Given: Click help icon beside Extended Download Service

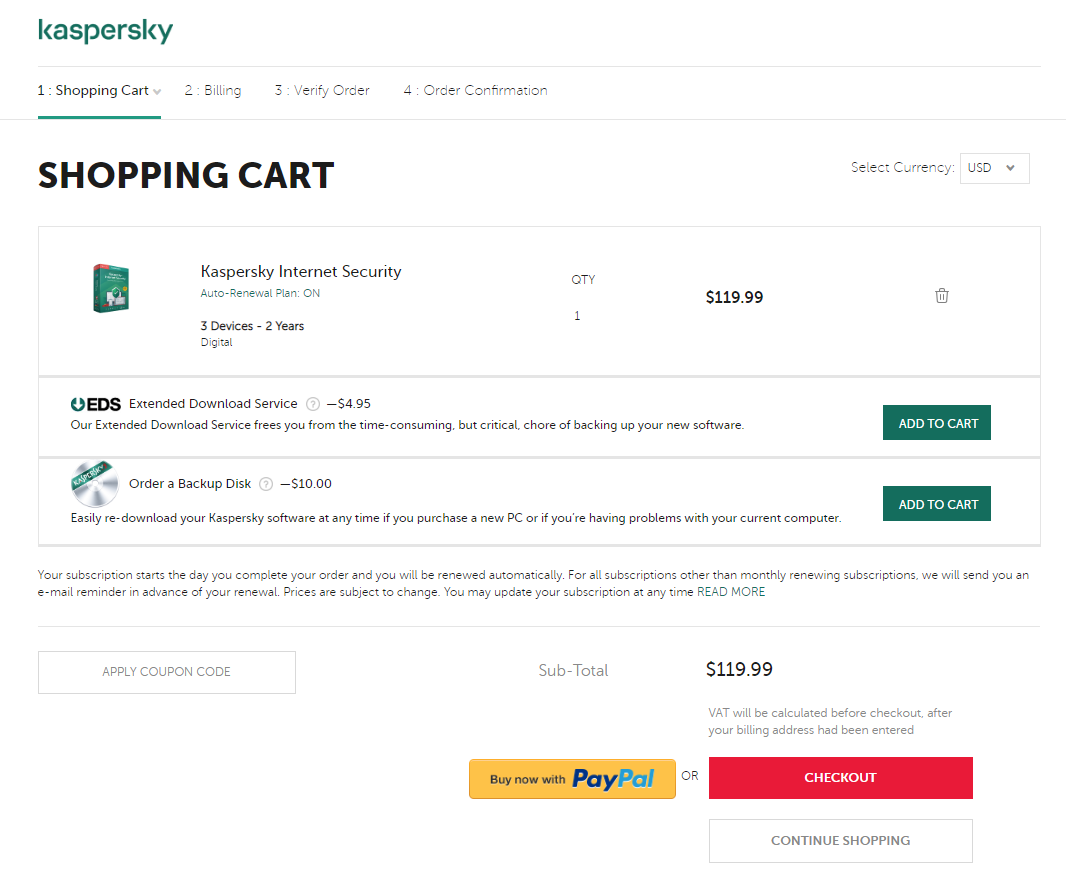Looking at the screenshot, I should click(x=313, y=404).
